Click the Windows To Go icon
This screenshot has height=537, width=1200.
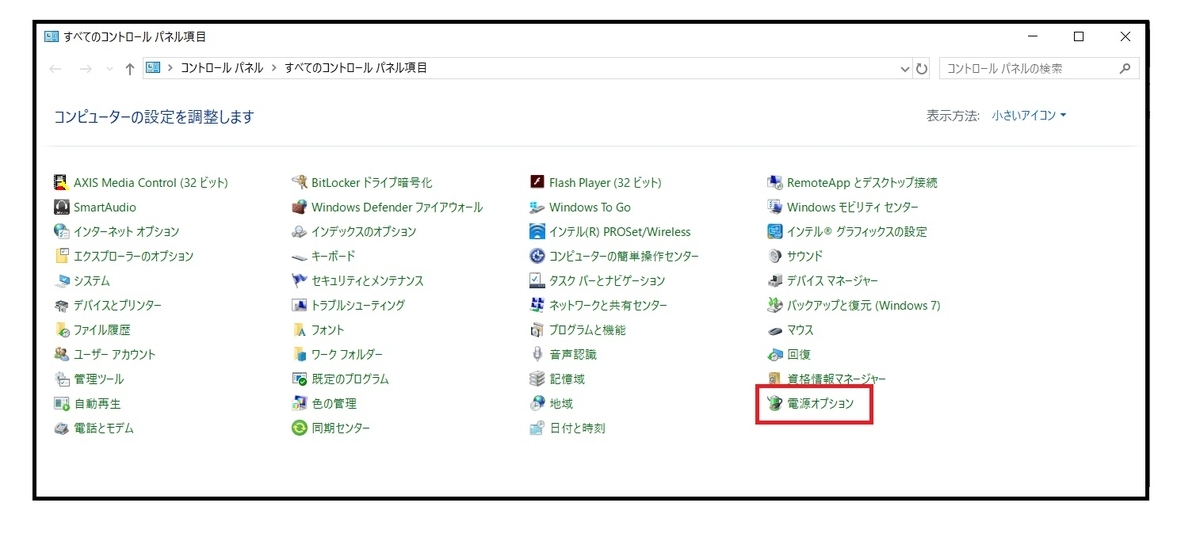click(x=537, y=207)
